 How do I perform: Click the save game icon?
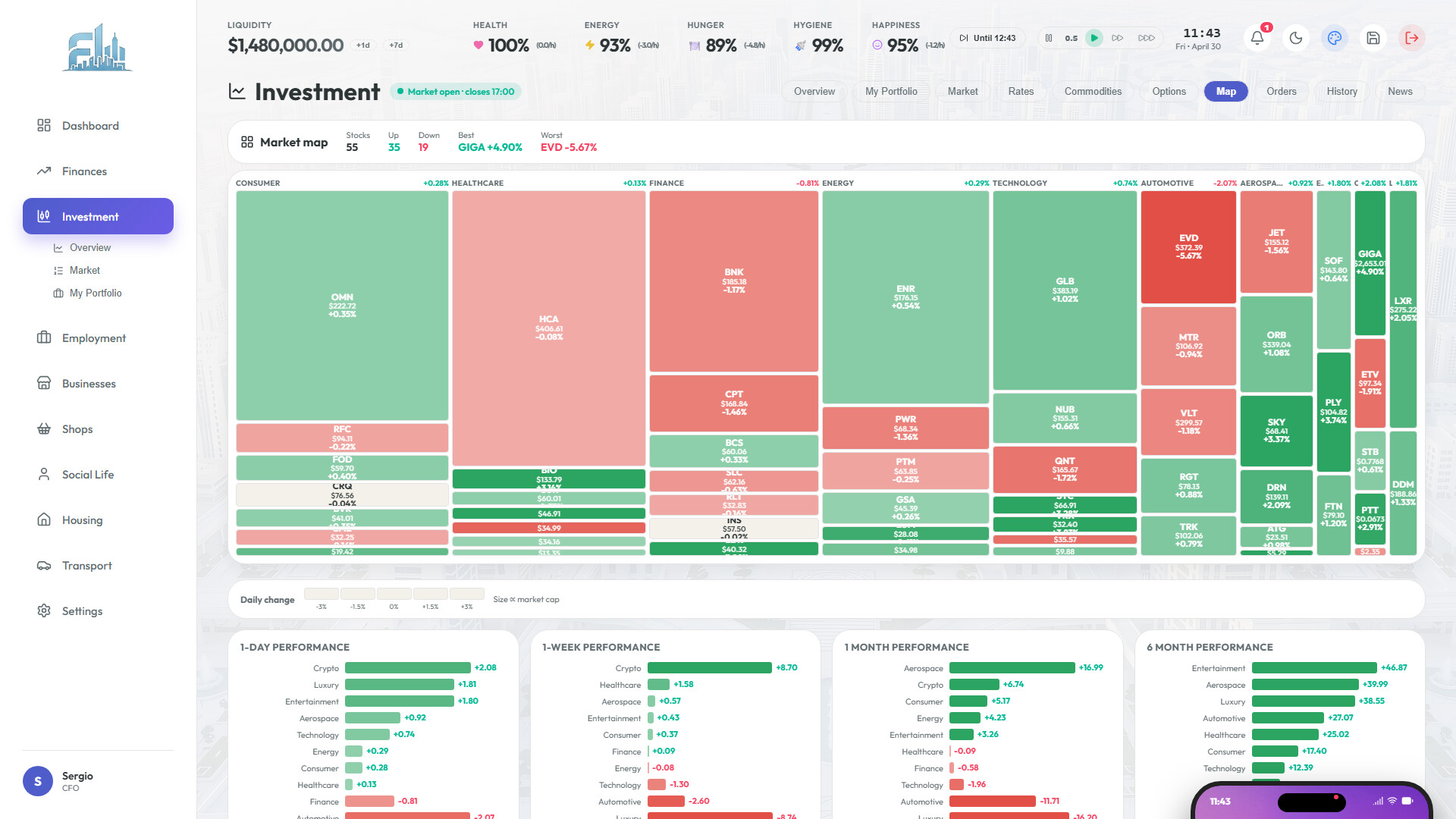click(x=1373, y=38)
